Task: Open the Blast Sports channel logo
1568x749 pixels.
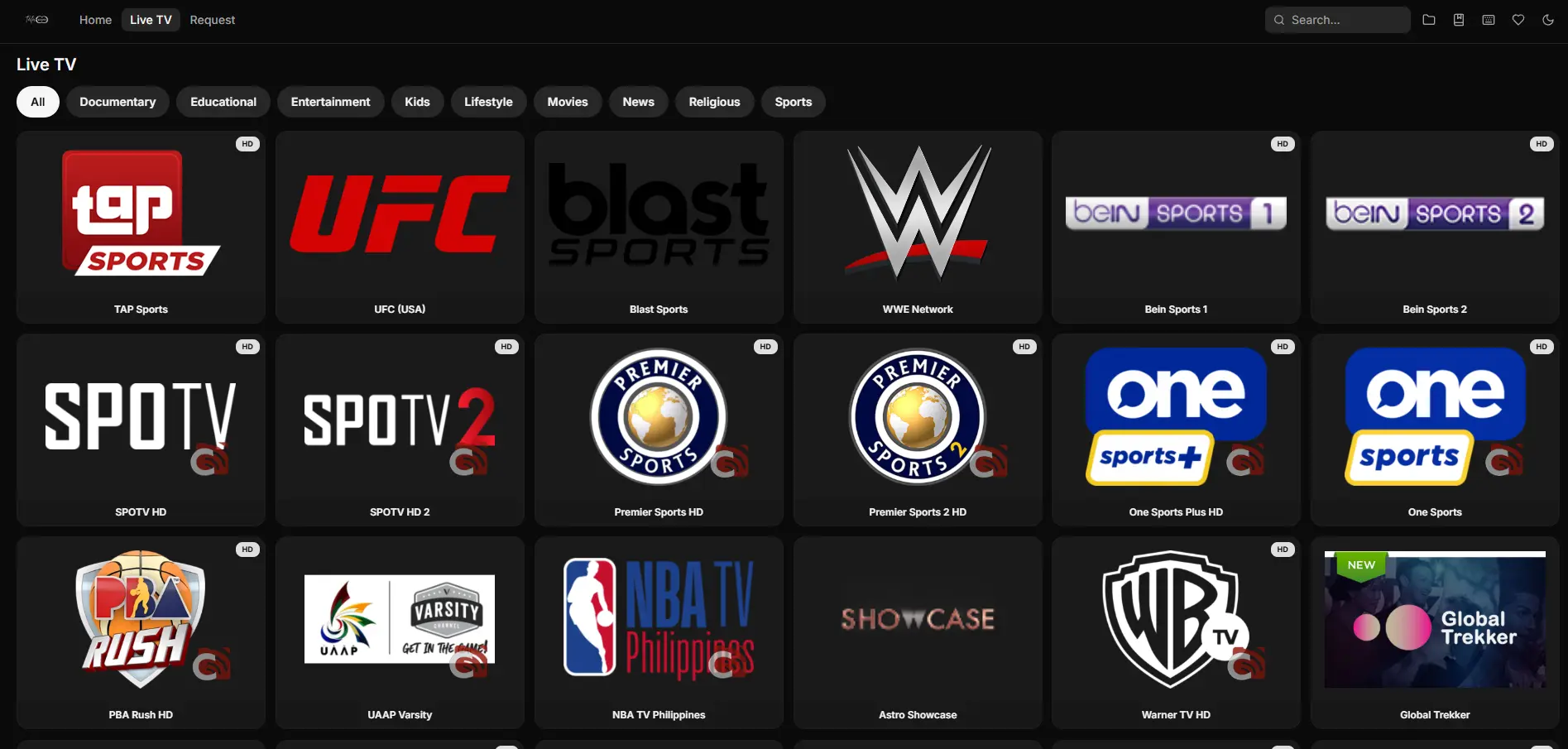Action: (659, 214)
